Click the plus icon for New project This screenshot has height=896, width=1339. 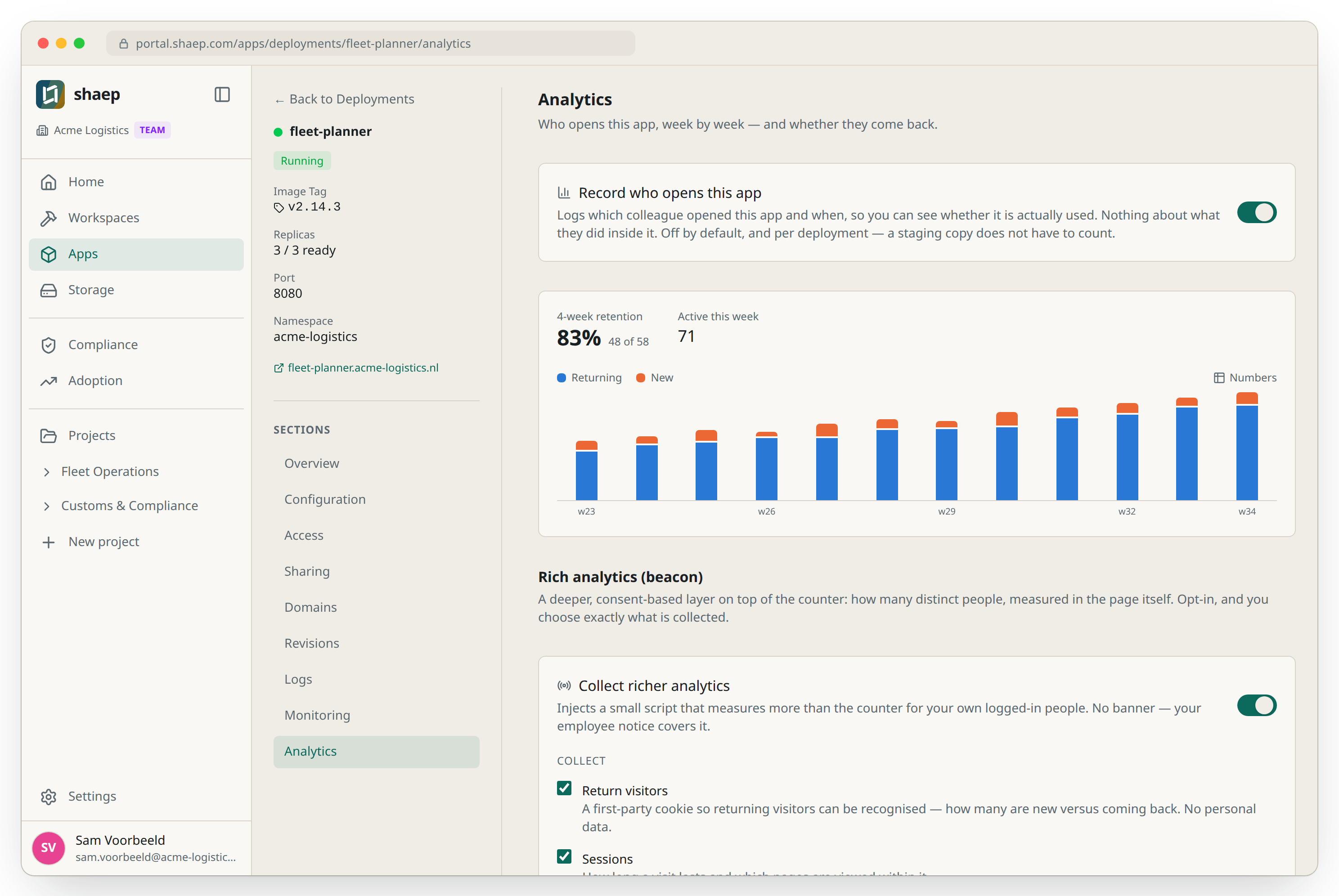click(x=49, y=542)
